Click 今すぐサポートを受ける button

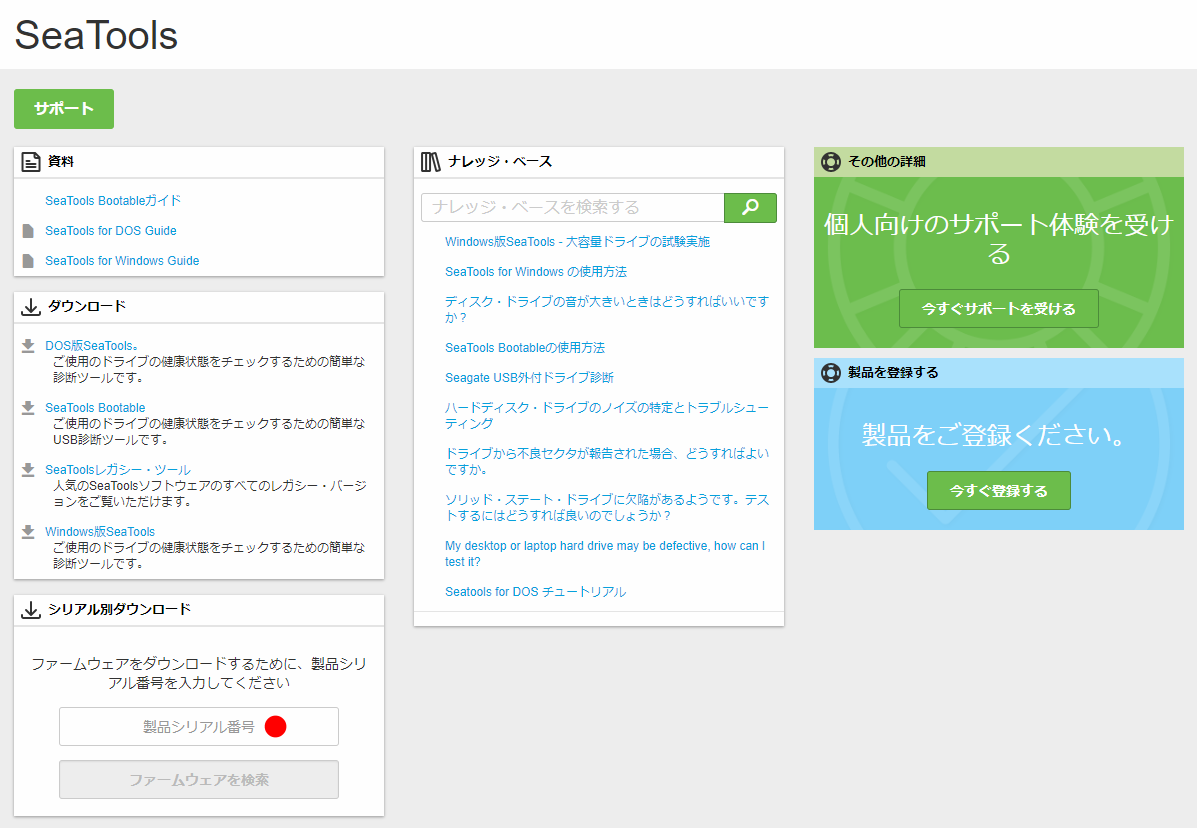(x=999, y=308)
